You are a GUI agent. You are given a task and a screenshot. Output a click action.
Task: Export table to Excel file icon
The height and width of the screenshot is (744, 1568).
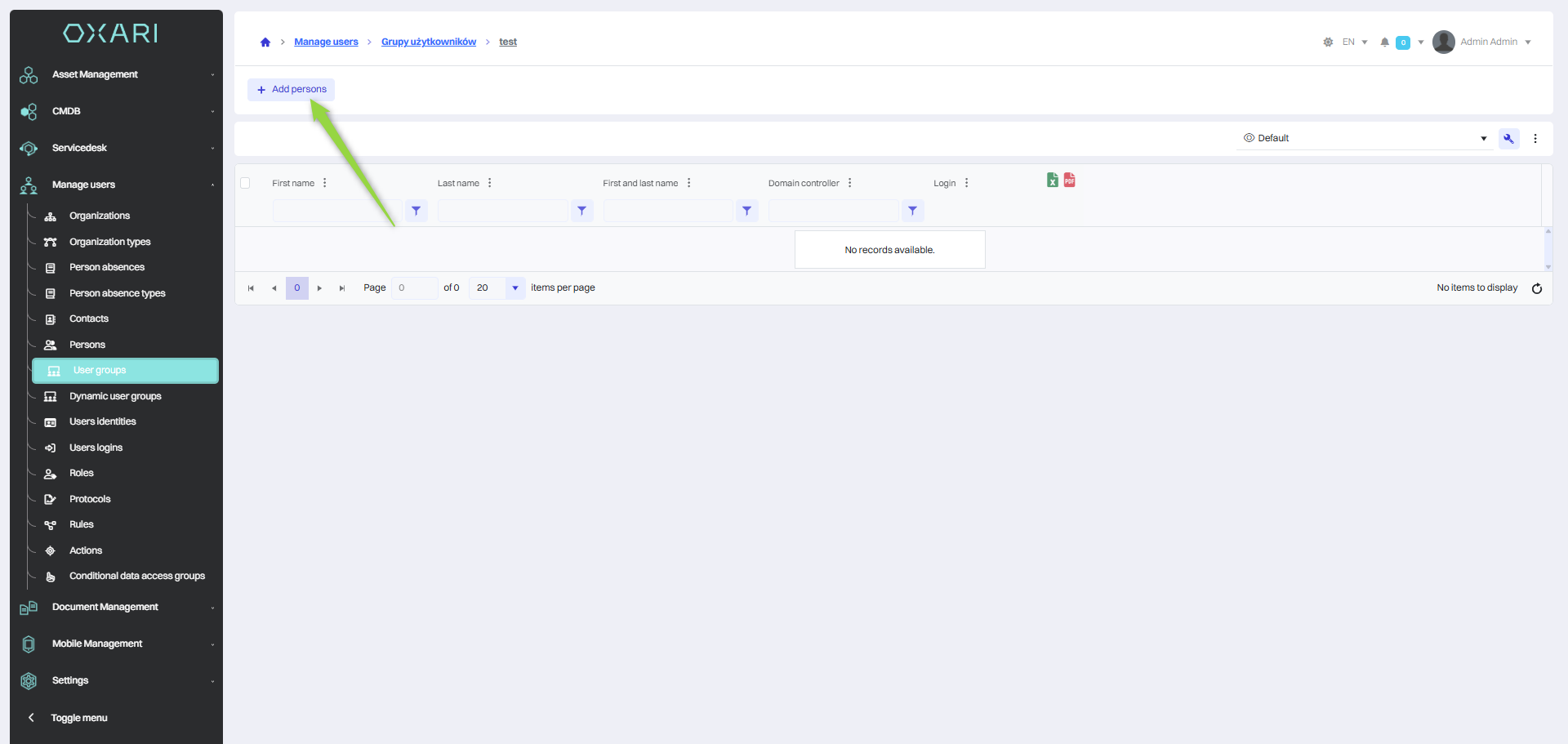pyautogui.click(x=1052, y=180)
